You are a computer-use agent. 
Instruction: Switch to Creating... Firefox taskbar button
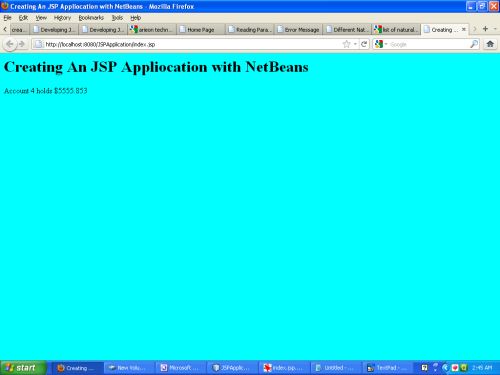tap(78, 368)
